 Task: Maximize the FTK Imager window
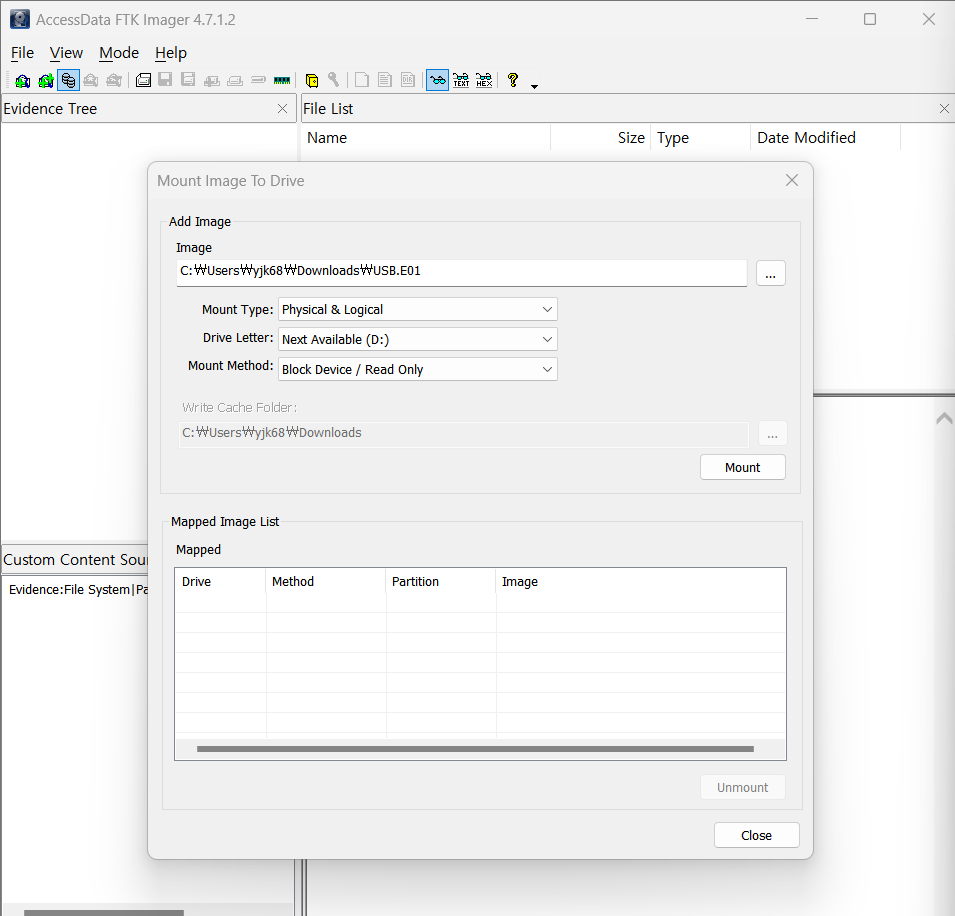pos(870,19)
